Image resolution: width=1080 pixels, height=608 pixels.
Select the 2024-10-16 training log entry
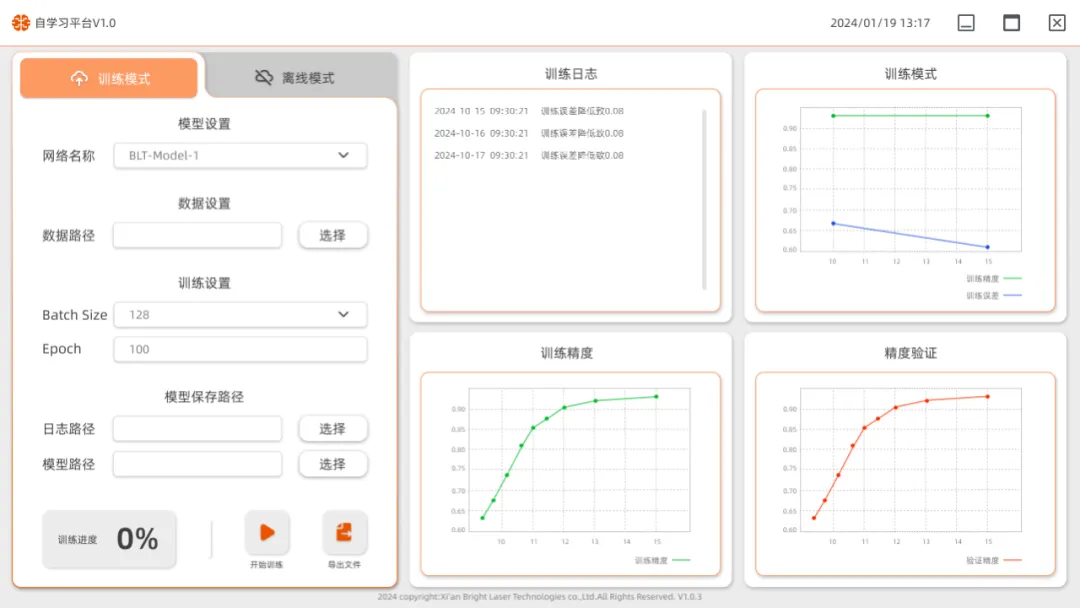529,133
